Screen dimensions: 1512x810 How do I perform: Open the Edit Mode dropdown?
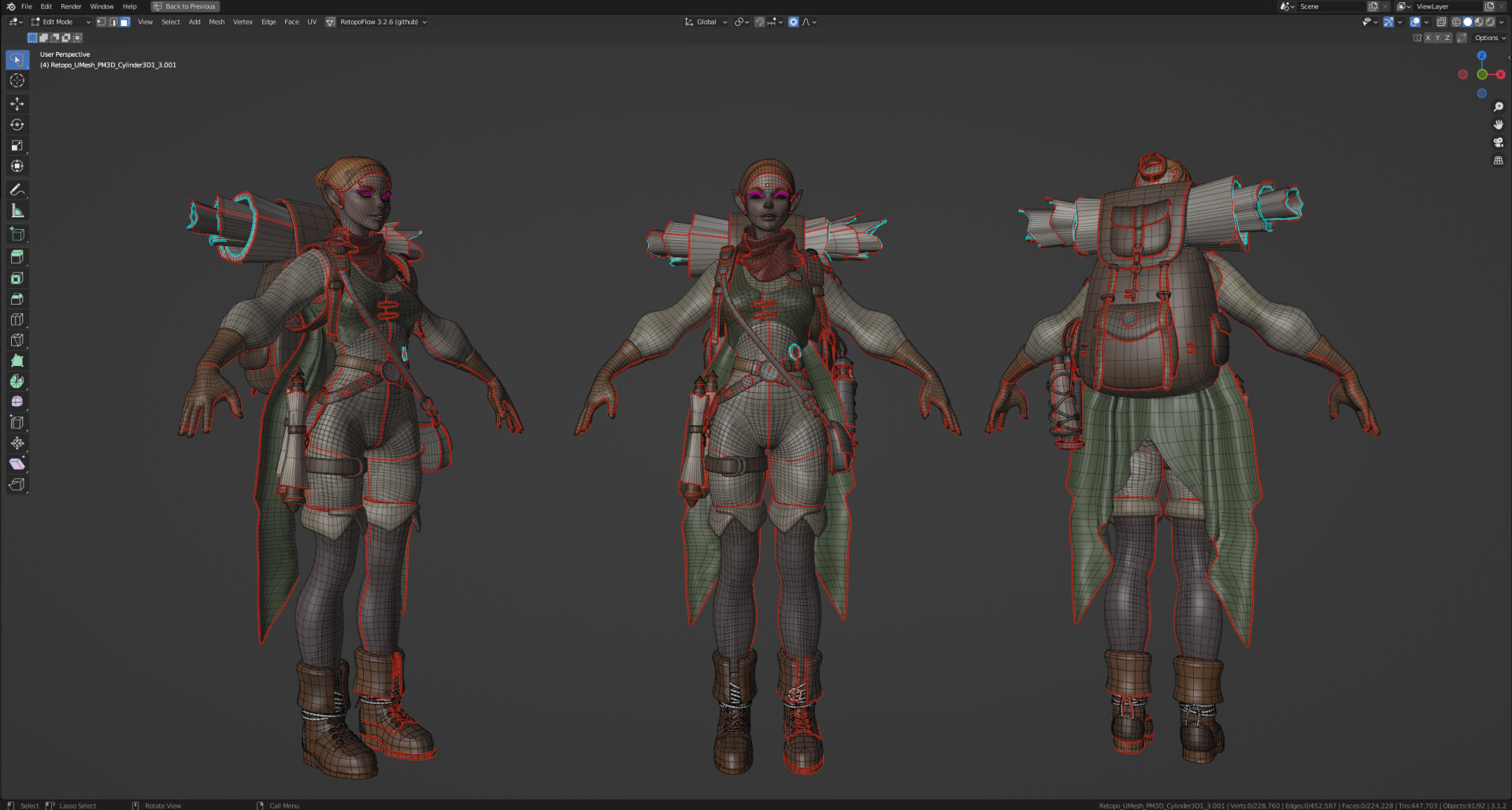coord(61,22)
